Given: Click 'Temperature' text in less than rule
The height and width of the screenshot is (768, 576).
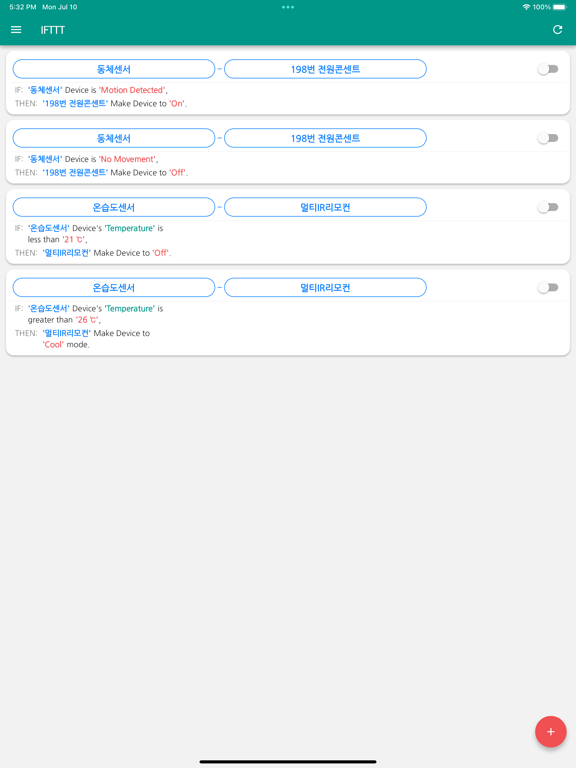Looking at the screenshot, I should click(130, 228).
